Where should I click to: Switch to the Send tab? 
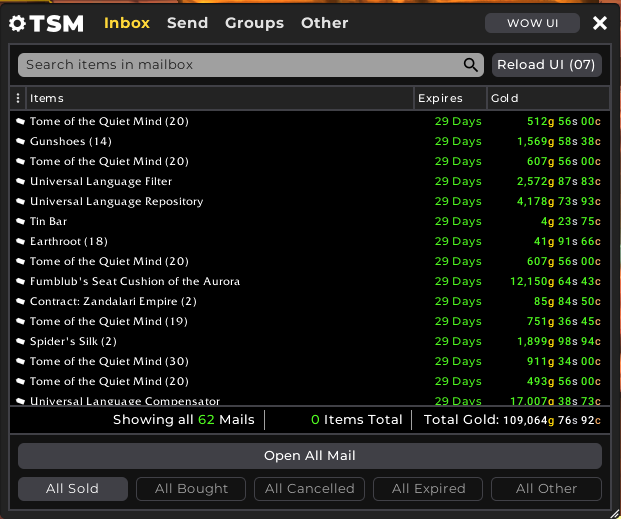pyautogui.click(x=187, y=23)
